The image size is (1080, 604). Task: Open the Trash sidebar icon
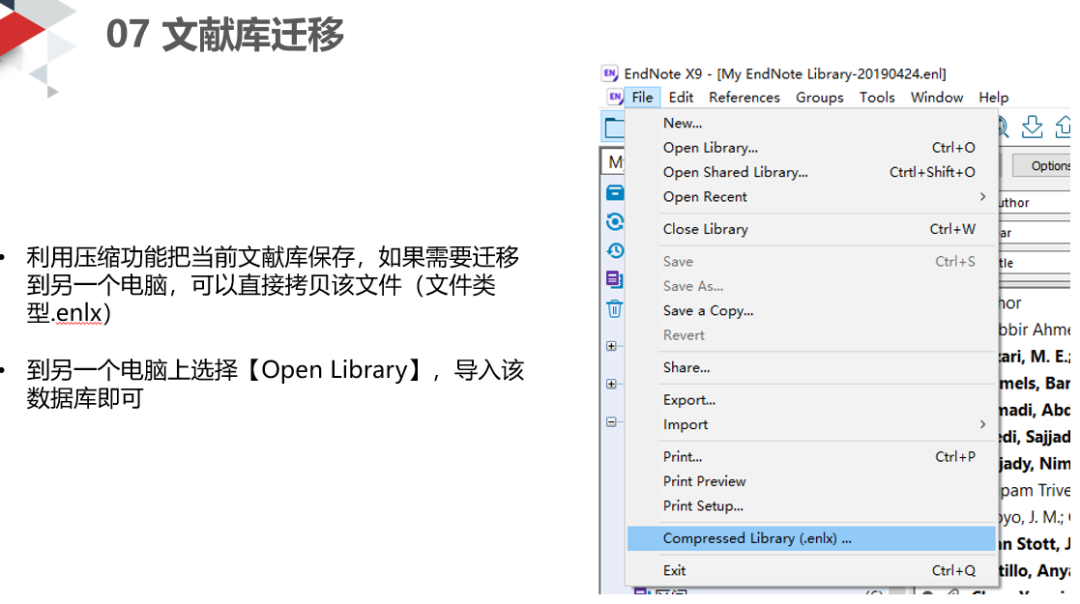point(614,309)
